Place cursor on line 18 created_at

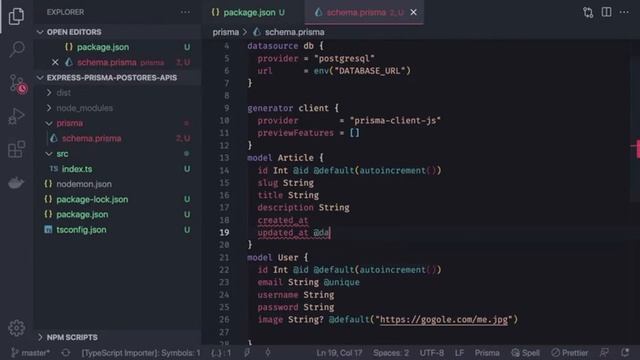click(283, 220)
